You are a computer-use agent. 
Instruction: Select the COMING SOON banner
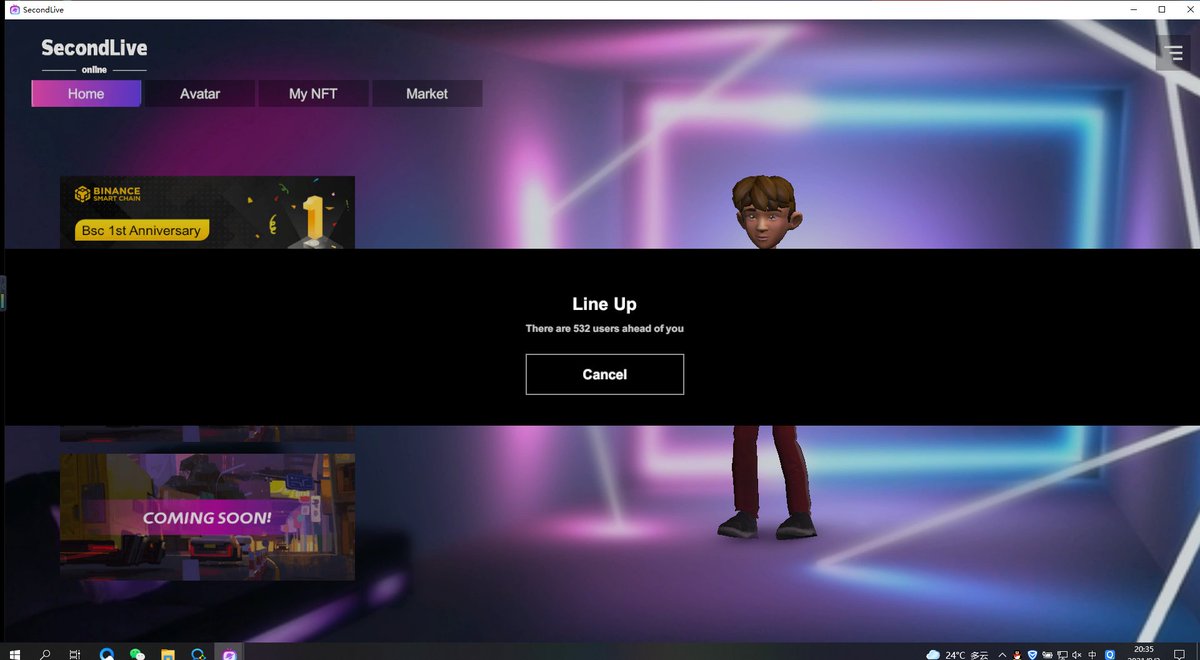coord(207,516)
